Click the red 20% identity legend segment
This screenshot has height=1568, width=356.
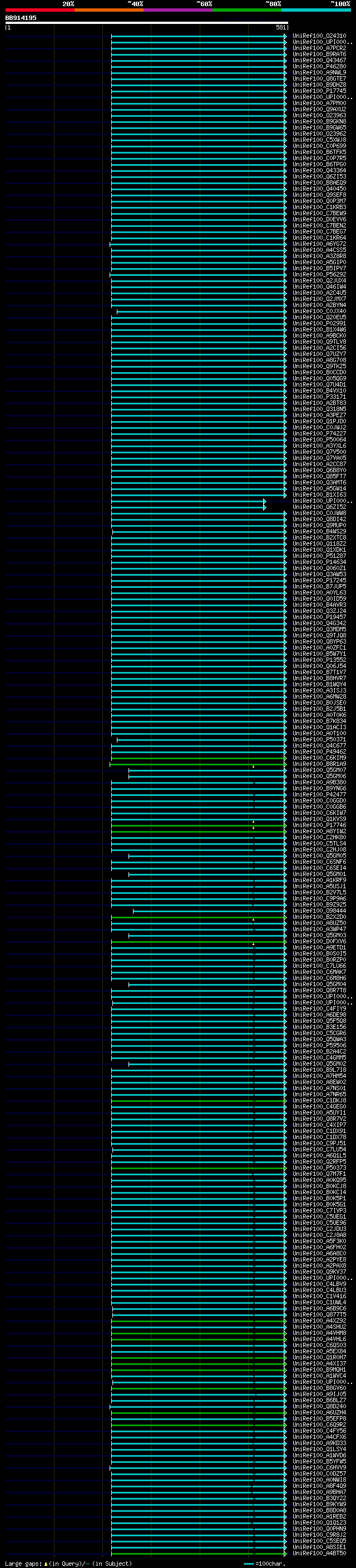39,10
